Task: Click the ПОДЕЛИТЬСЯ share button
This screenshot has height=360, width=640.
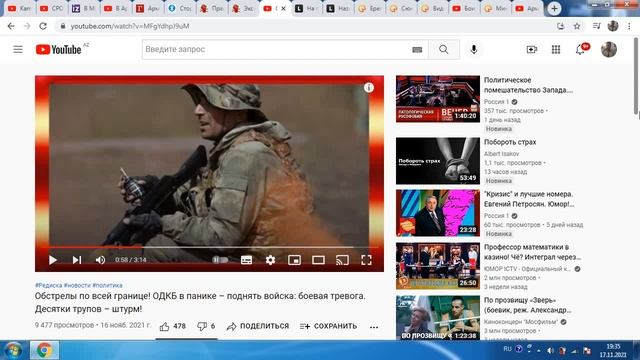Action: pyautogui.click(x=258, y=326)
